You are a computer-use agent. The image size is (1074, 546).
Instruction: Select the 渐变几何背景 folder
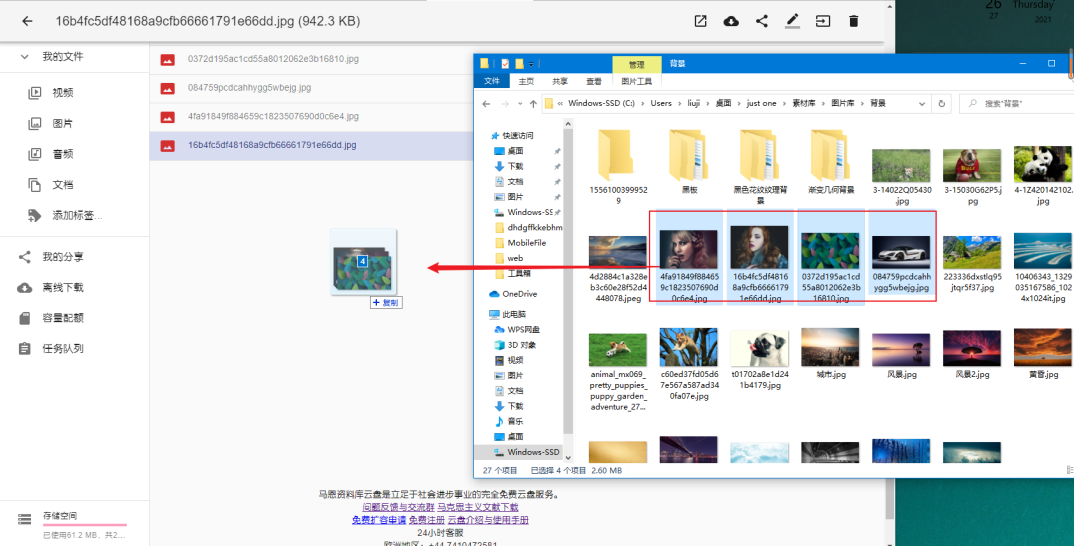[831, 162]
